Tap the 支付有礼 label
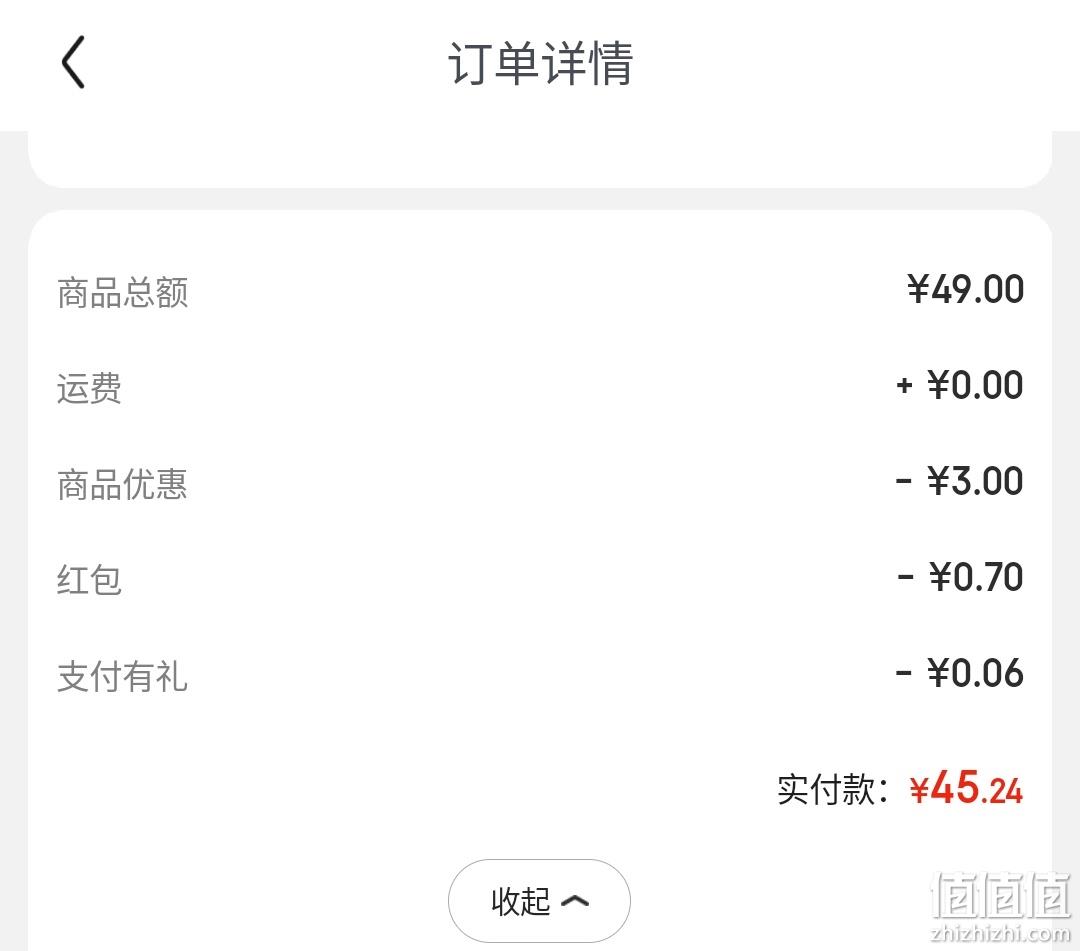Screen dimensions: 1080x951 (x=123, y=676)
